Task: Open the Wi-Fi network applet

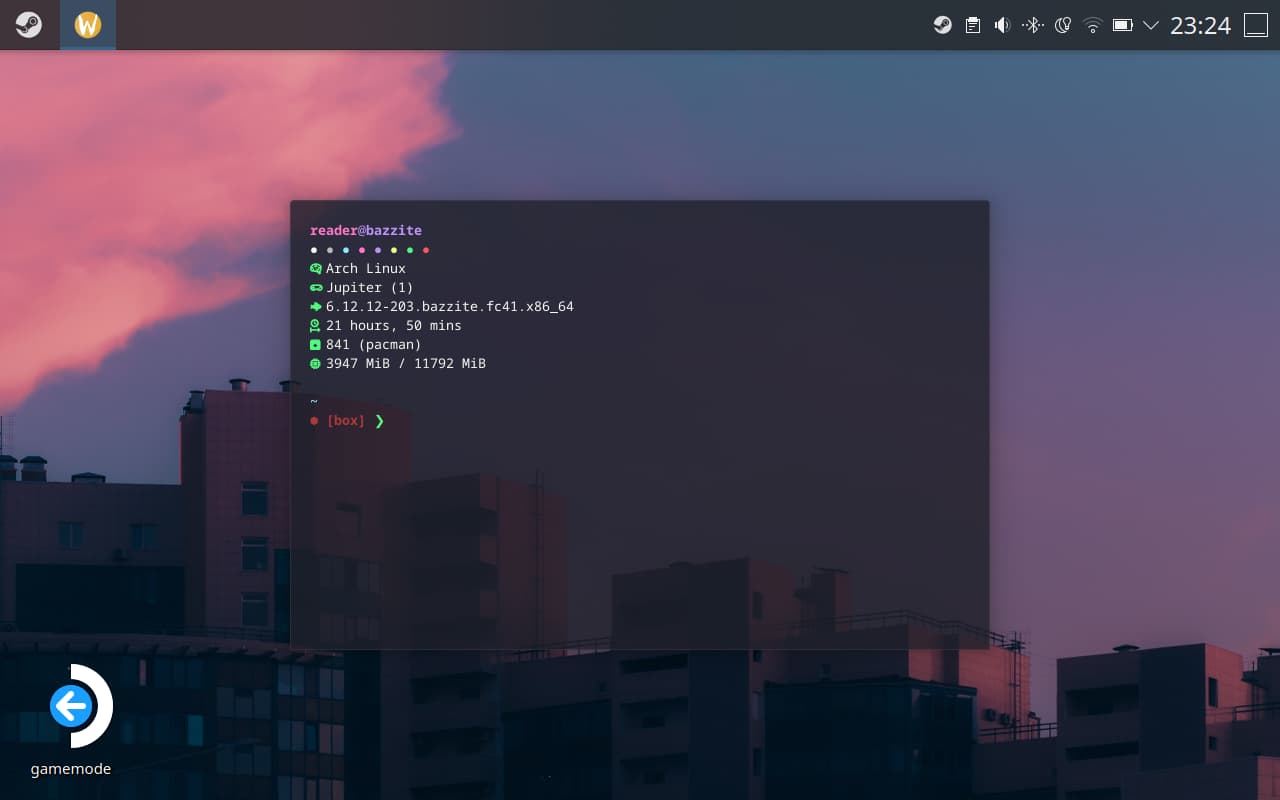Action: (x=1093, y=25)
